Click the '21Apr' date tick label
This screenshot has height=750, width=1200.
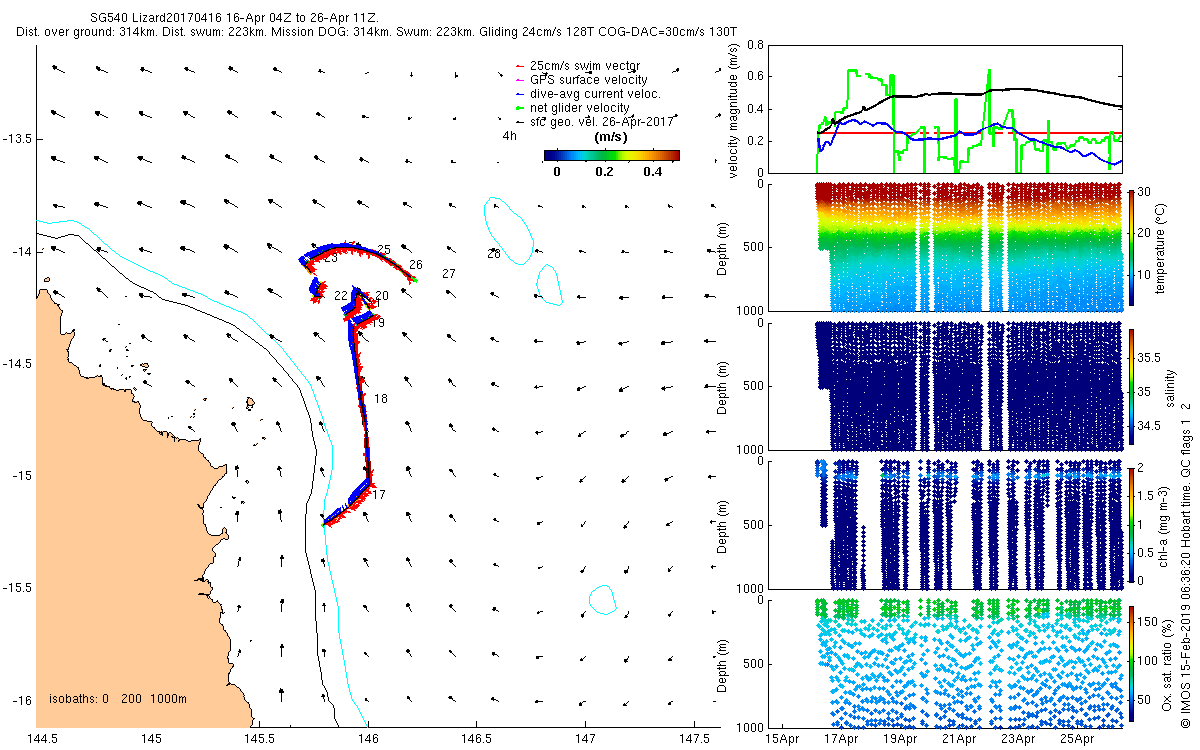[x=959, y=739]
